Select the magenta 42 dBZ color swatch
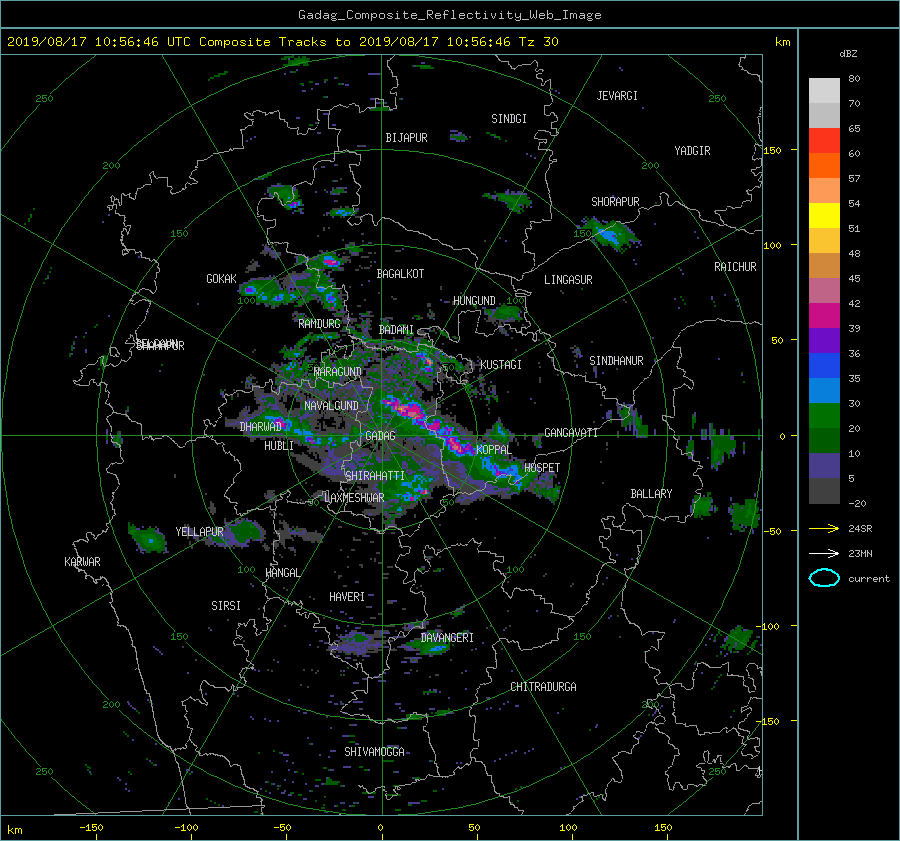This screenshot has width=900, height=841. pos(824,315)
